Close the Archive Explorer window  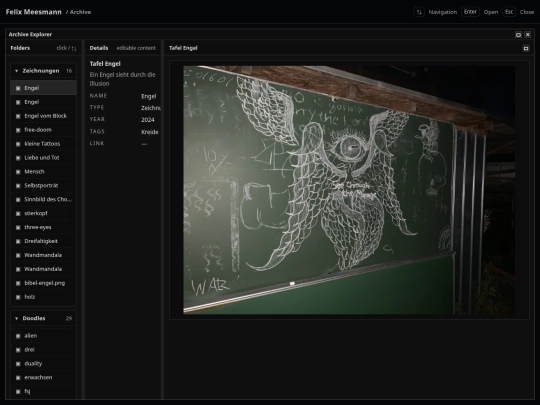point(528,34)
